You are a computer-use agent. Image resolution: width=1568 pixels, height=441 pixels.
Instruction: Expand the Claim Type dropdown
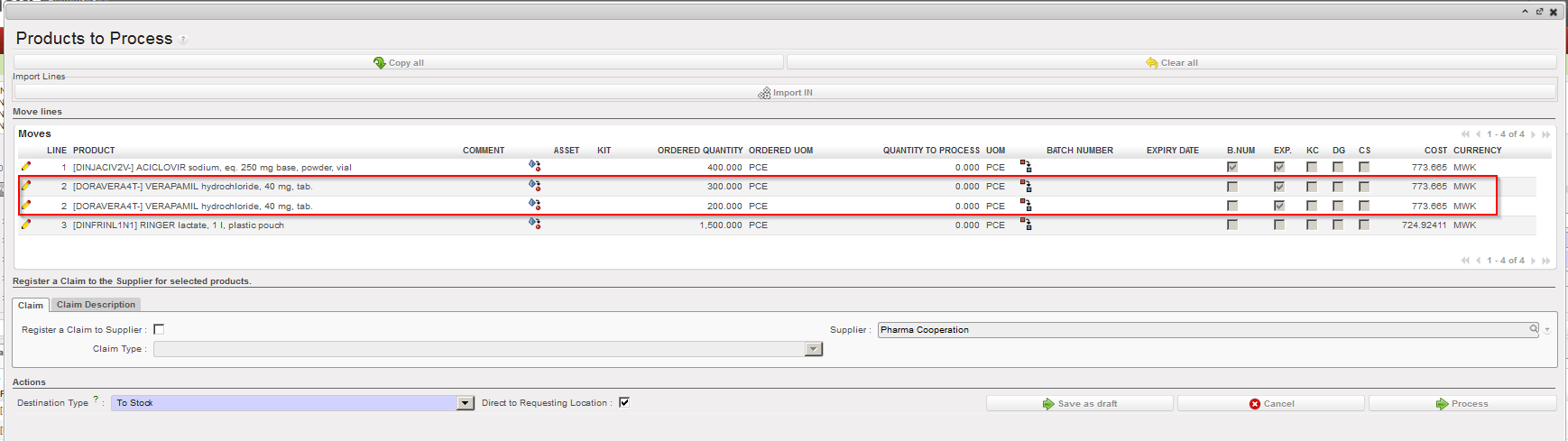(813, 349)
